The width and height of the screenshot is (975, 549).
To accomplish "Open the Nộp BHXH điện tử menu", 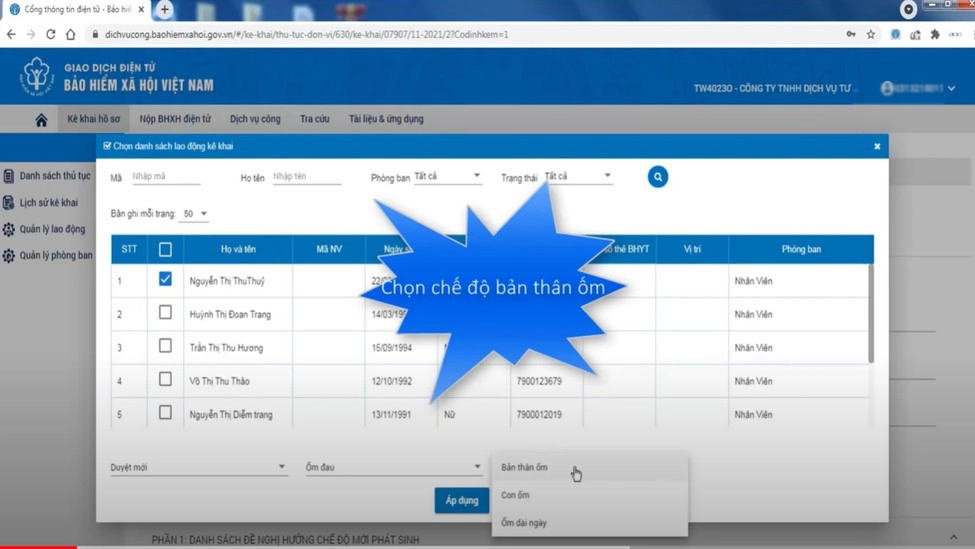I will 175,119.
